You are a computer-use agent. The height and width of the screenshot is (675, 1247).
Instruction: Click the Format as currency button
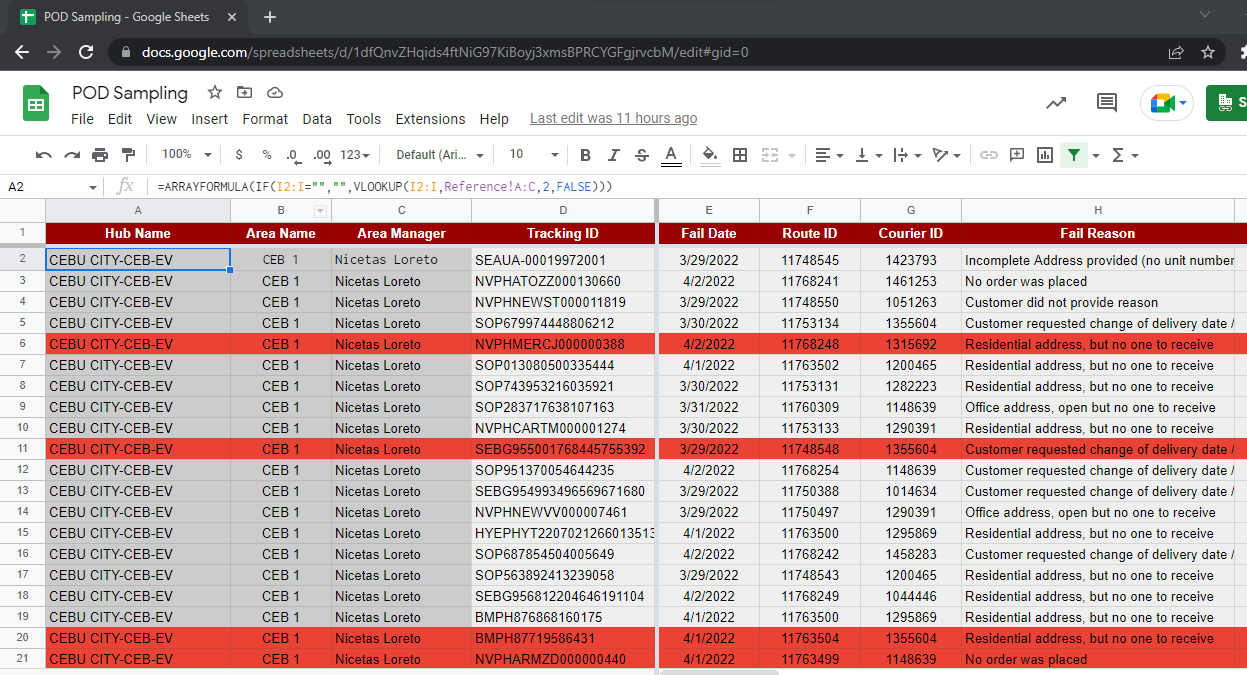click(239, 155)
